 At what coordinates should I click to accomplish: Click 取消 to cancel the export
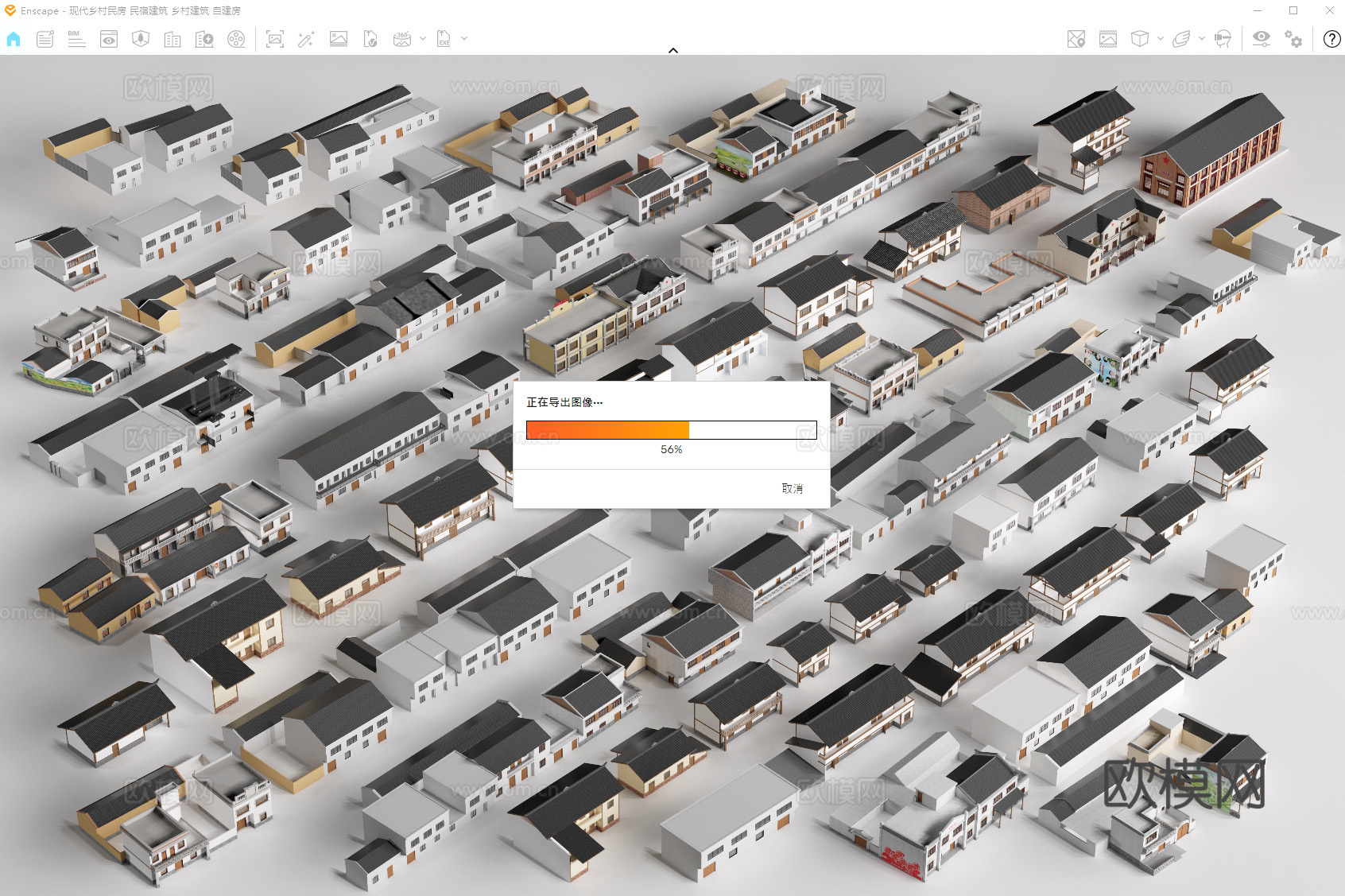click(x=793, y=488)
